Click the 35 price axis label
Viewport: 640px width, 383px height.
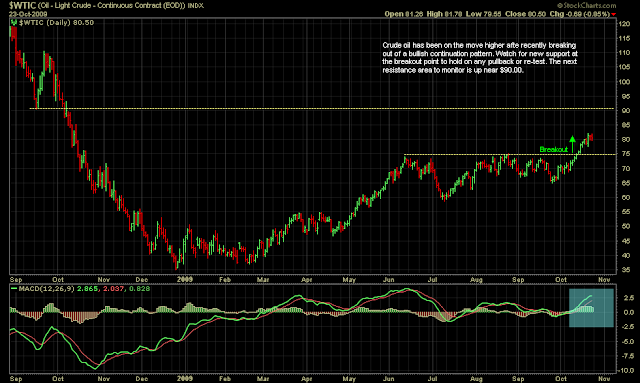click(x=626, y=269)
